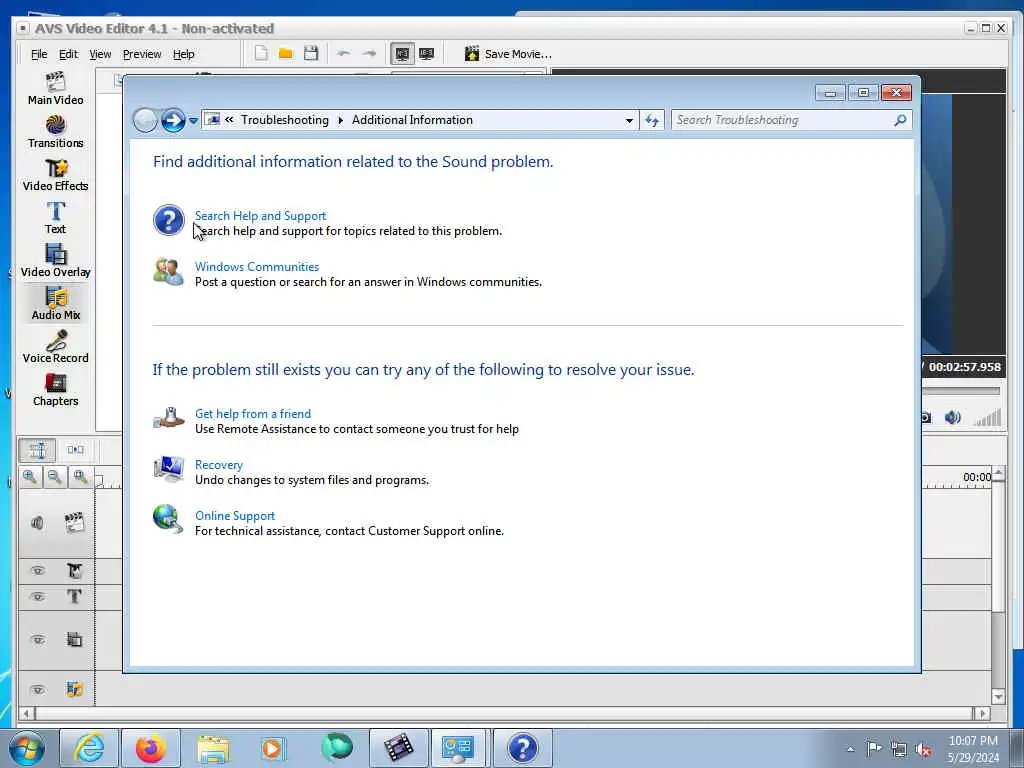1024x768 pixels.
Task: Open Firefox from the taskbar
Action: (x=151, y=748)
